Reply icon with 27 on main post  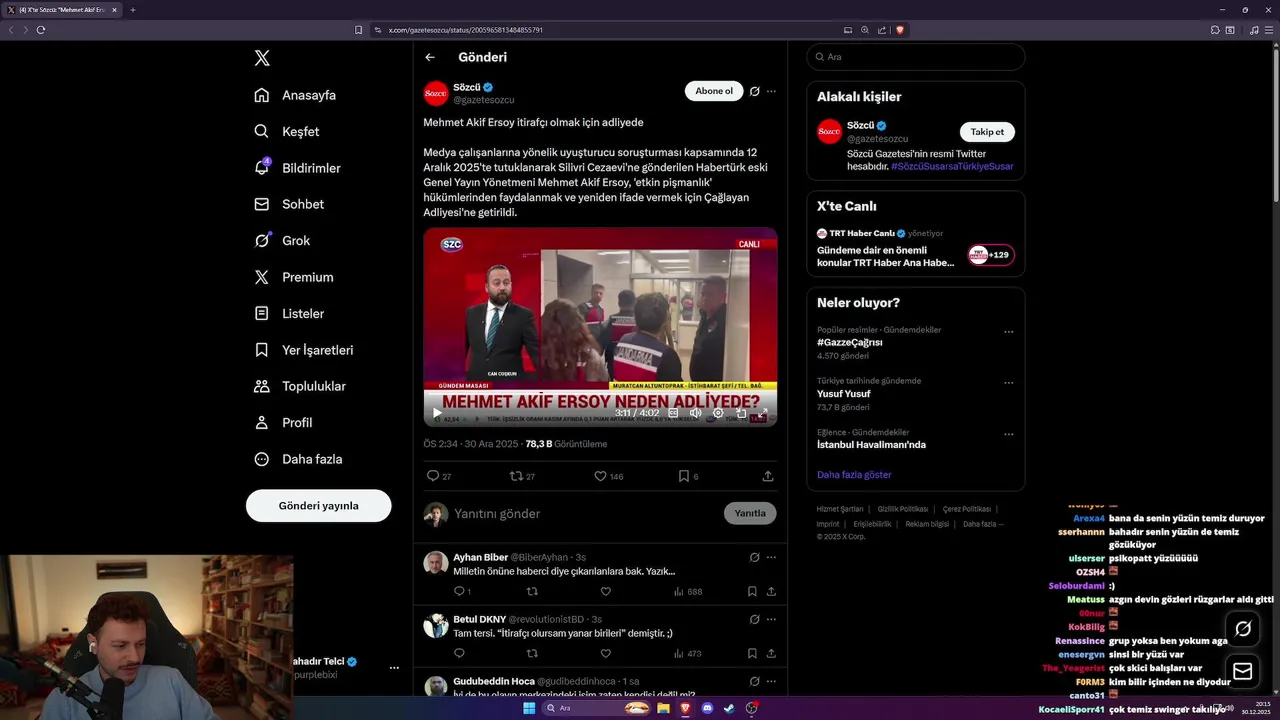click(439, 476)
